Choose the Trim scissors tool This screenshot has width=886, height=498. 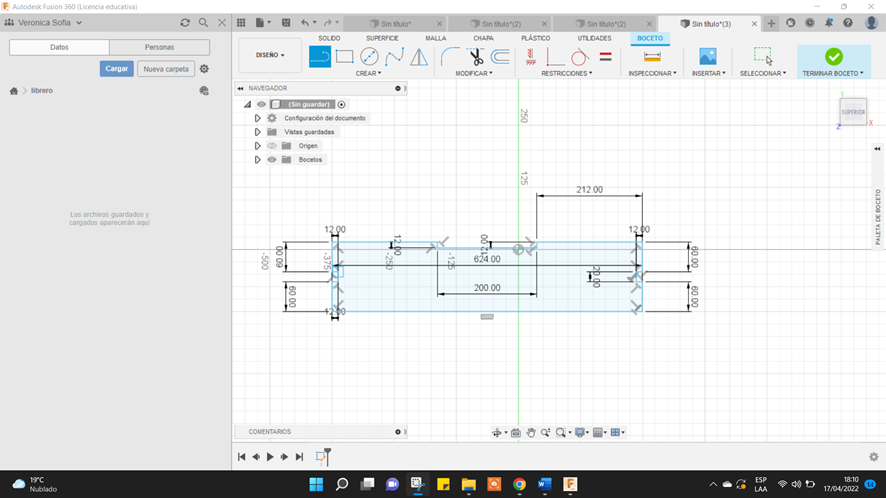pos(476,57)
